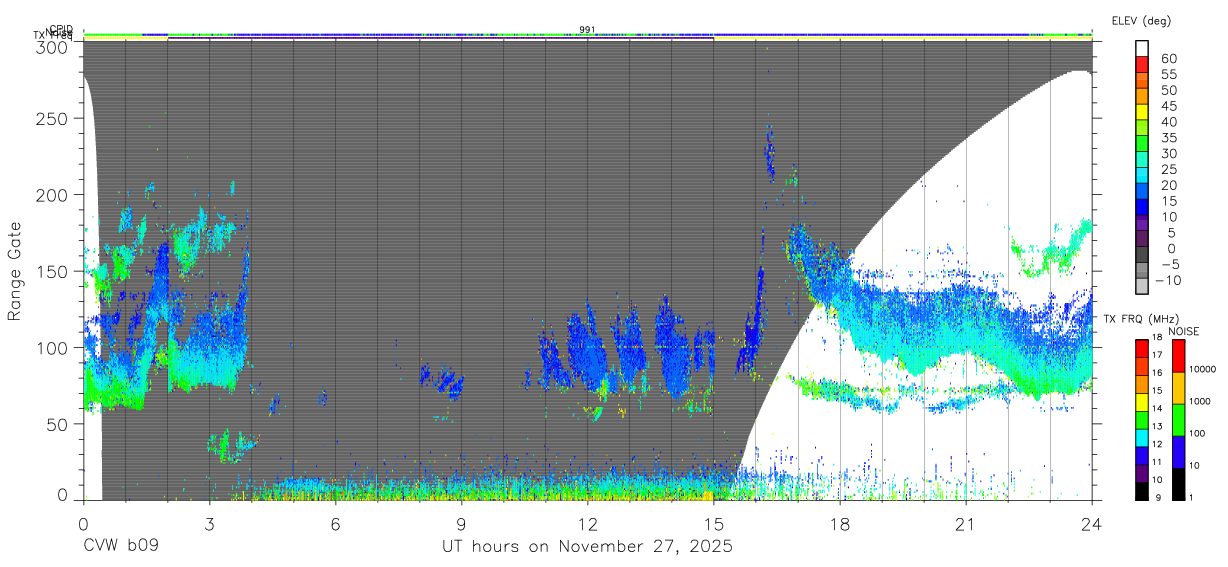Click x-axis tick label '24'
1228x567 pixels.
tap(1092, 523)
